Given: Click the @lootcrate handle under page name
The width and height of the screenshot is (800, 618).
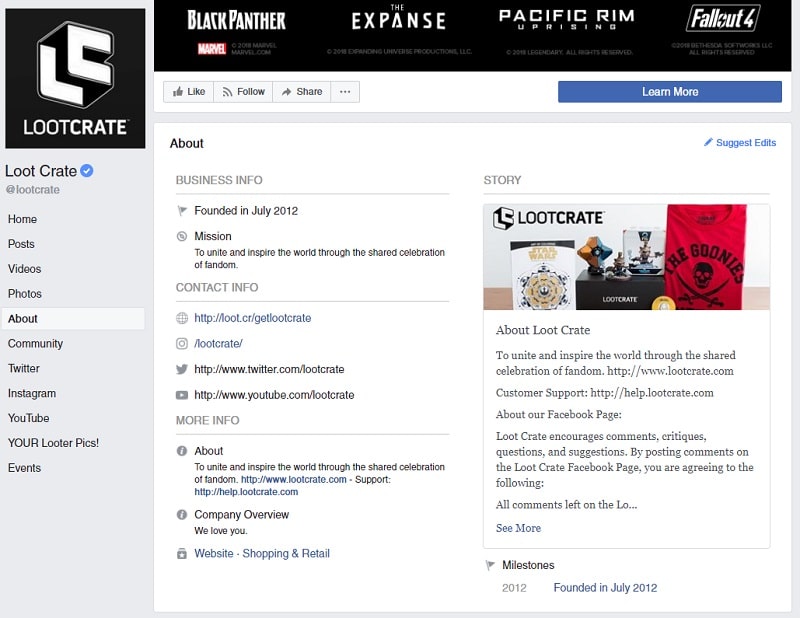Looking at the screenshot, I should click(33, 190).
